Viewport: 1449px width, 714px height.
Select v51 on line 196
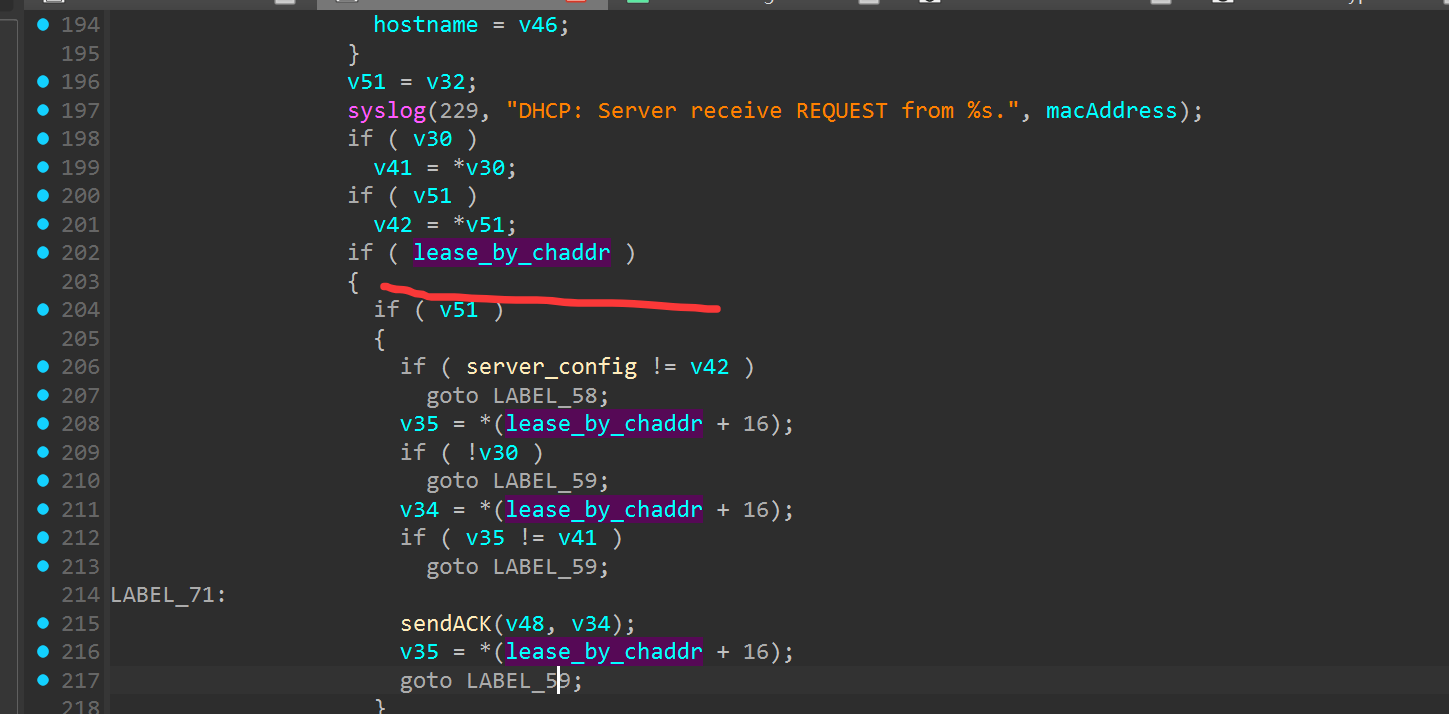click(367, 82)
